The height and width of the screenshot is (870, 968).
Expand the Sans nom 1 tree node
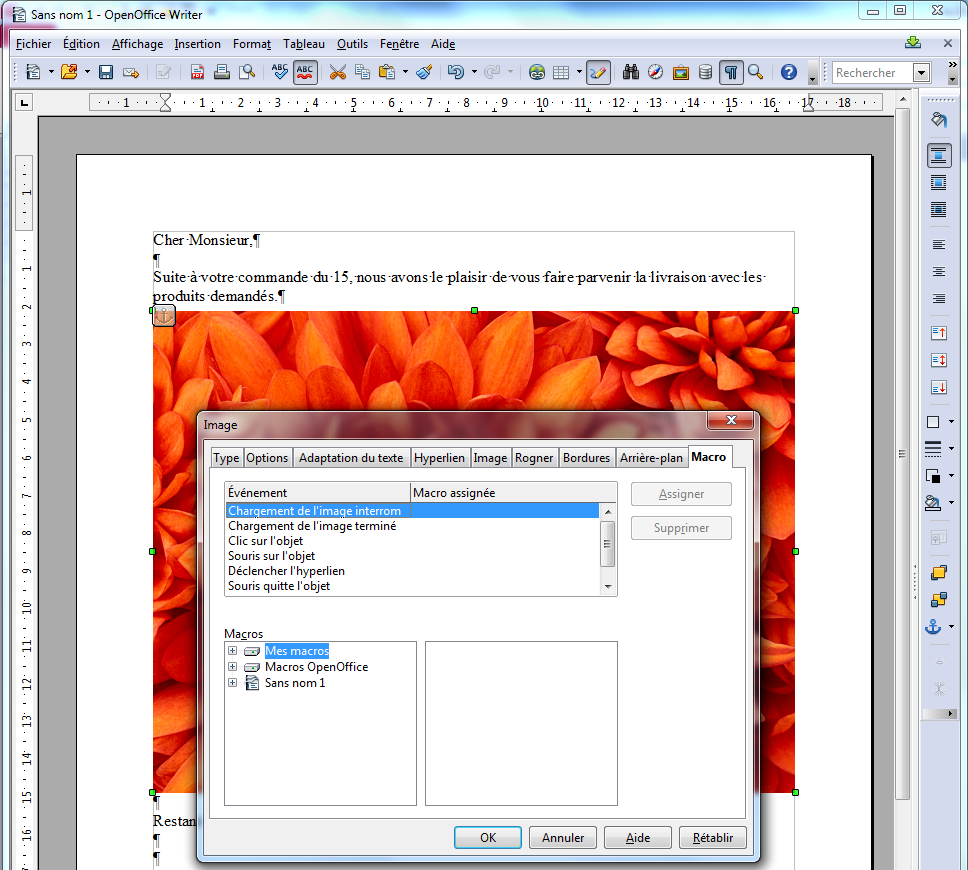233,682
